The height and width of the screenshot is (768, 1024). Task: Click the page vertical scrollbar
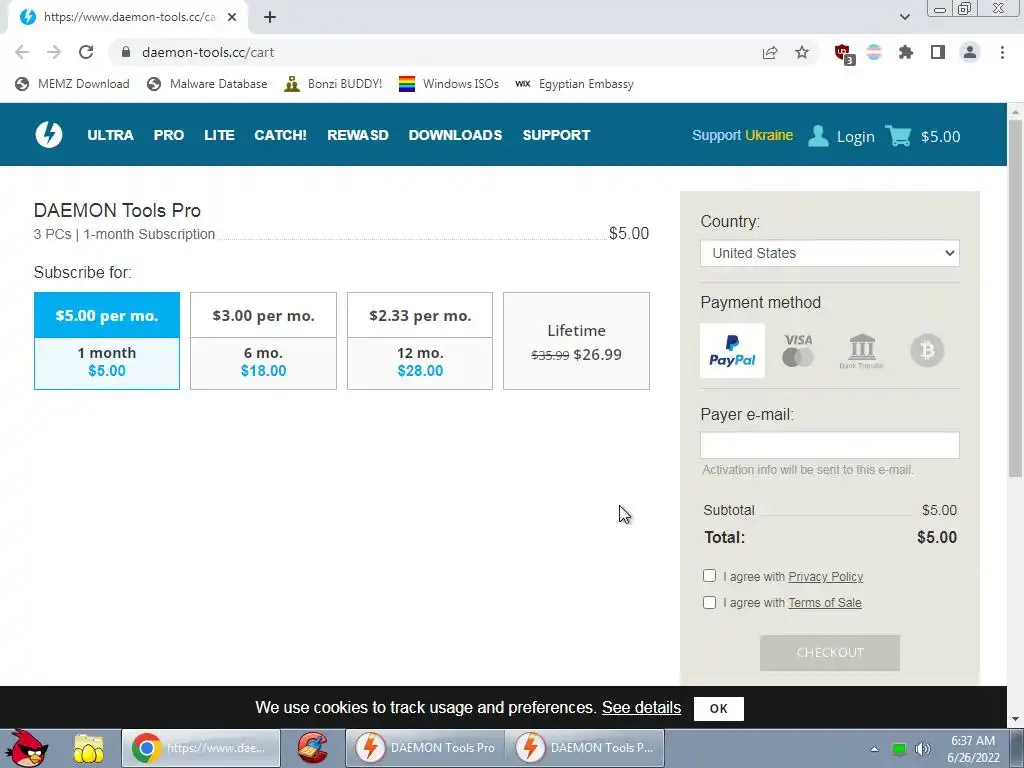(1015, 297)
